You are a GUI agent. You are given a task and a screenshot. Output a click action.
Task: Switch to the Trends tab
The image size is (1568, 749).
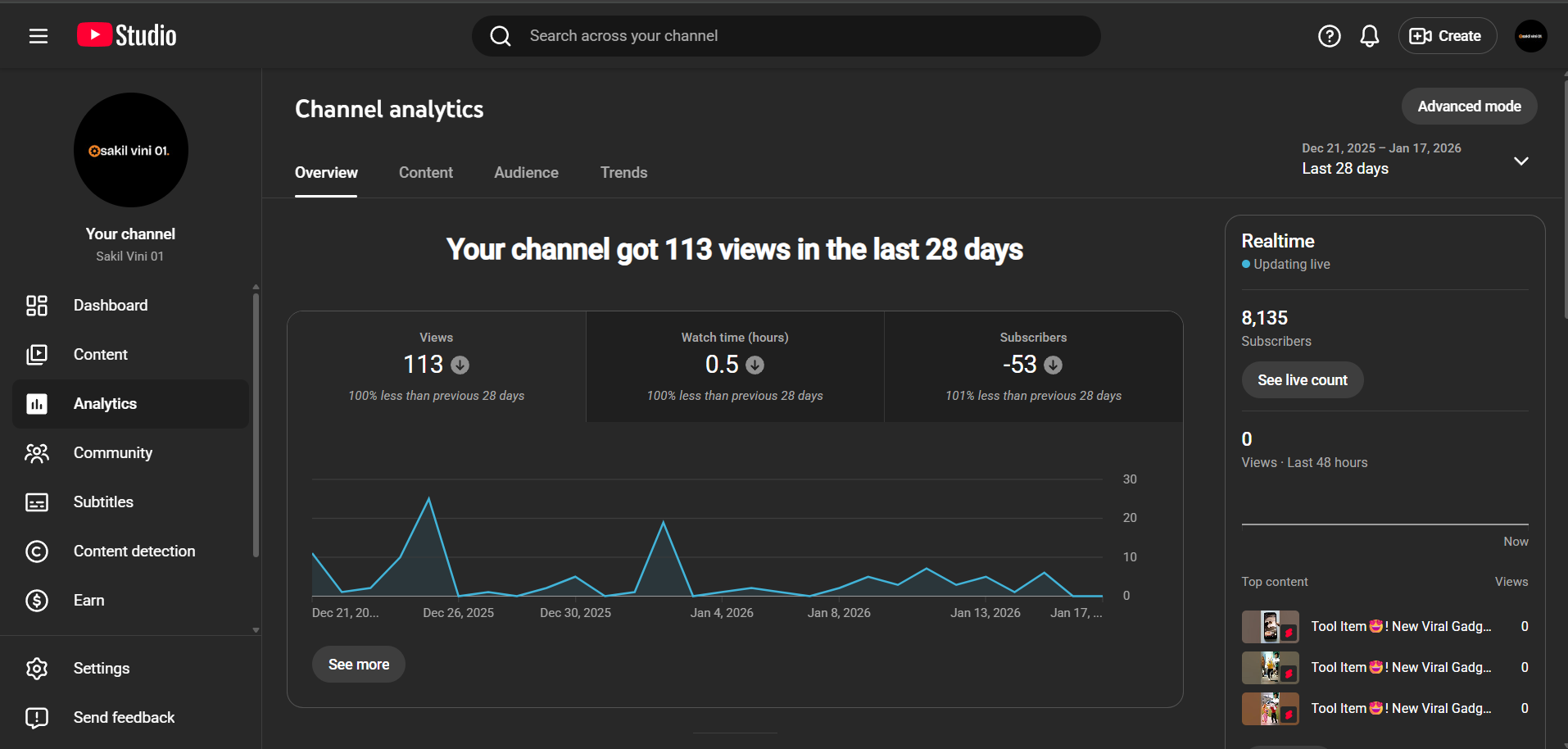tap(623, 173)
